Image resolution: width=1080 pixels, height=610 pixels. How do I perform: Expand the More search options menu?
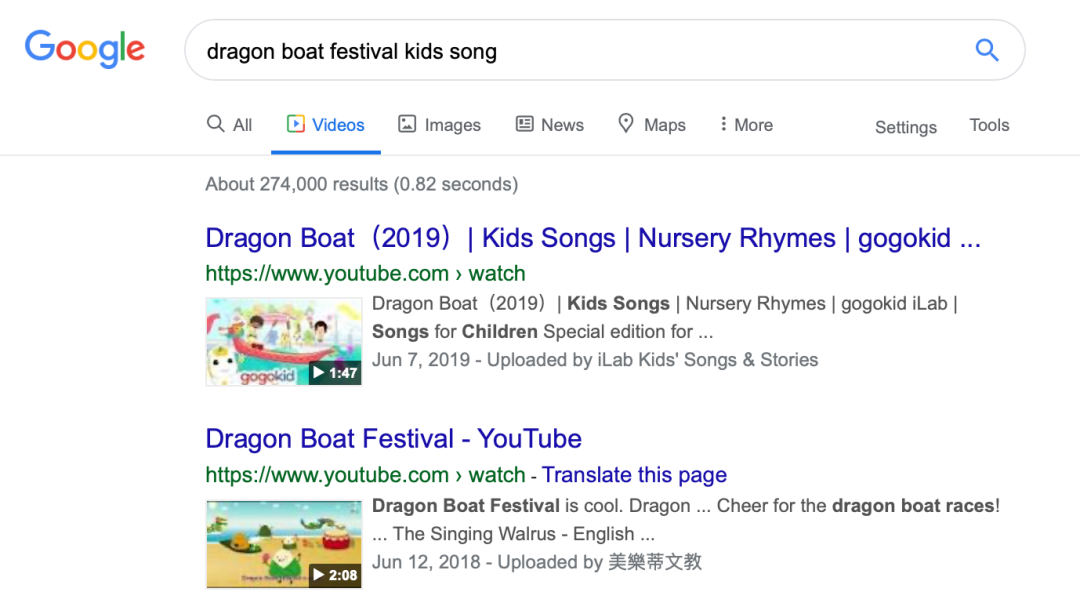pyautogui.click(x=746, y=125)
